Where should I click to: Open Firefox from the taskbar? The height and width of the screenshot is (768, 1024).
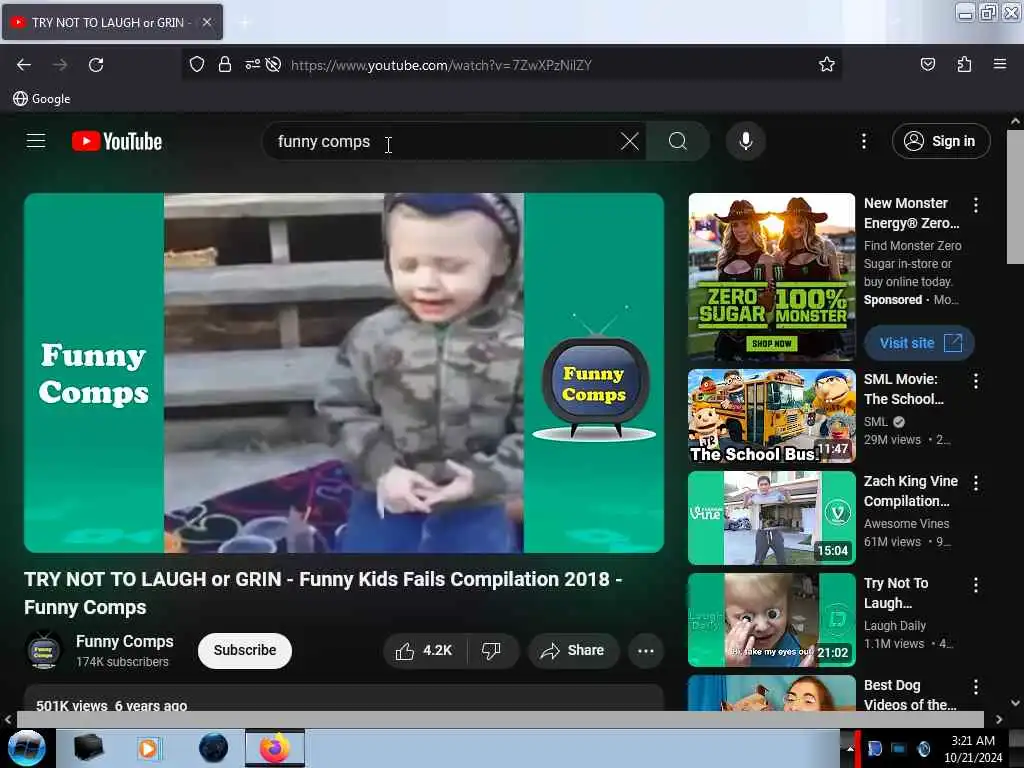tap(275, 748)
